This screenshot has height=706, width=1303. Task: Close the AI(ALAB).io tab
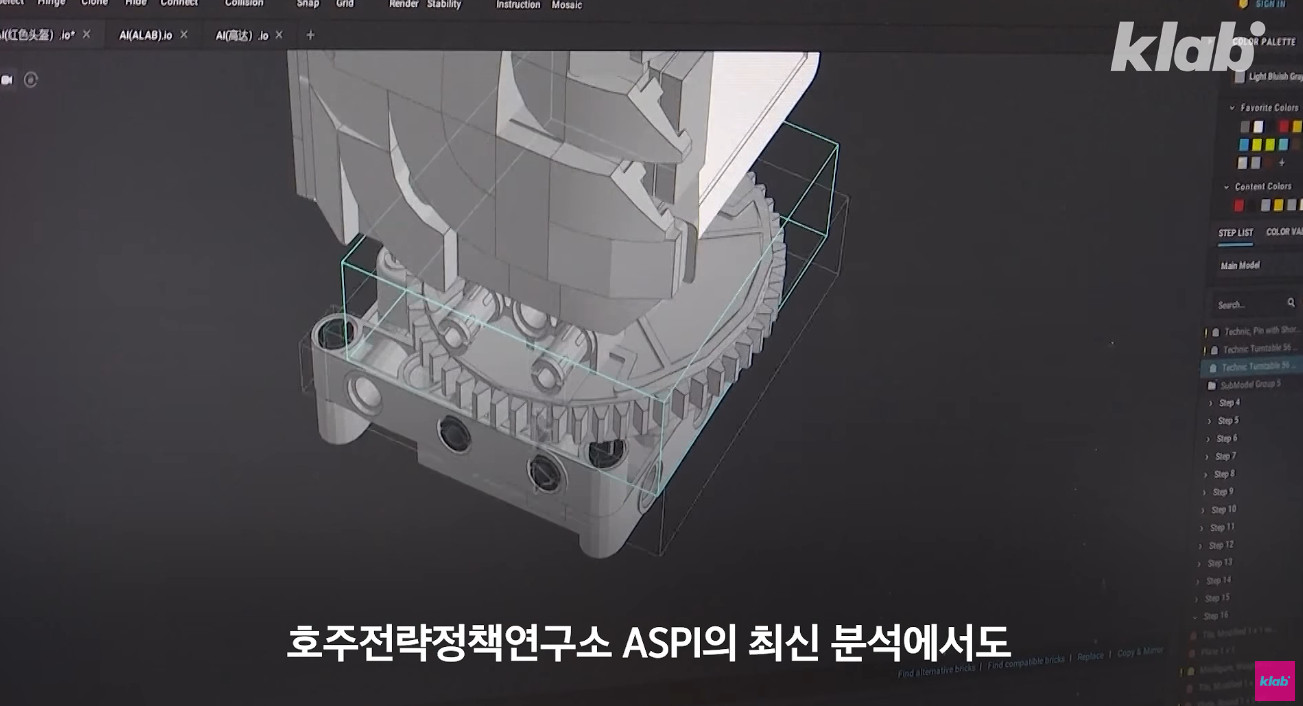183,35
